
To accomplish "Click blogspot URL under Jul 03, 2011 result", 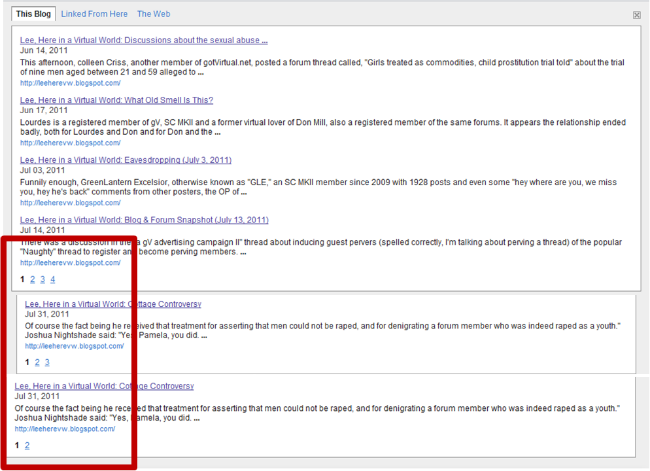I will click(x=70, y=203).
